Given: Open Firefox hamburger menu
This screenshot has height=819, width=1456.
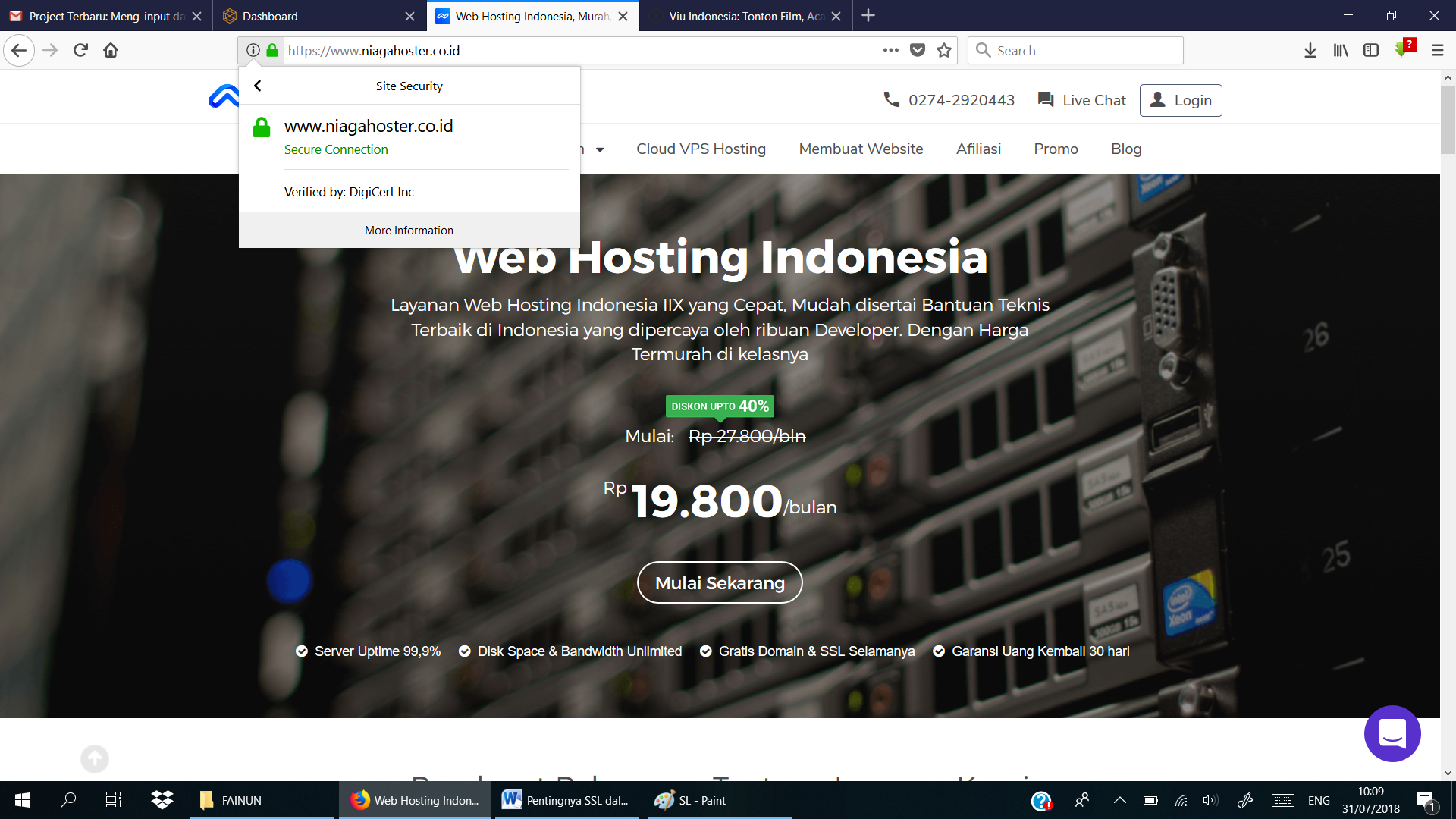Looking at the screenshot, I should [1437, 50].
